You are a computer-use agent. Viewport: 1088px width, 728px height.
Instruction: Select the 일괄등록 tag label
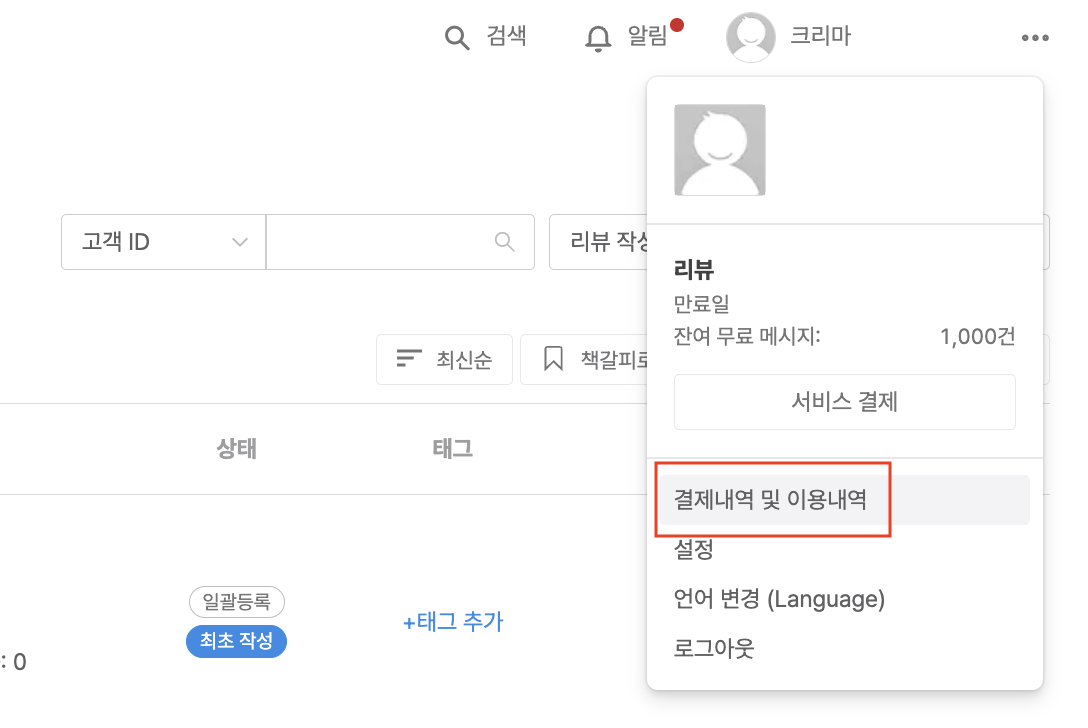point(236,602)
